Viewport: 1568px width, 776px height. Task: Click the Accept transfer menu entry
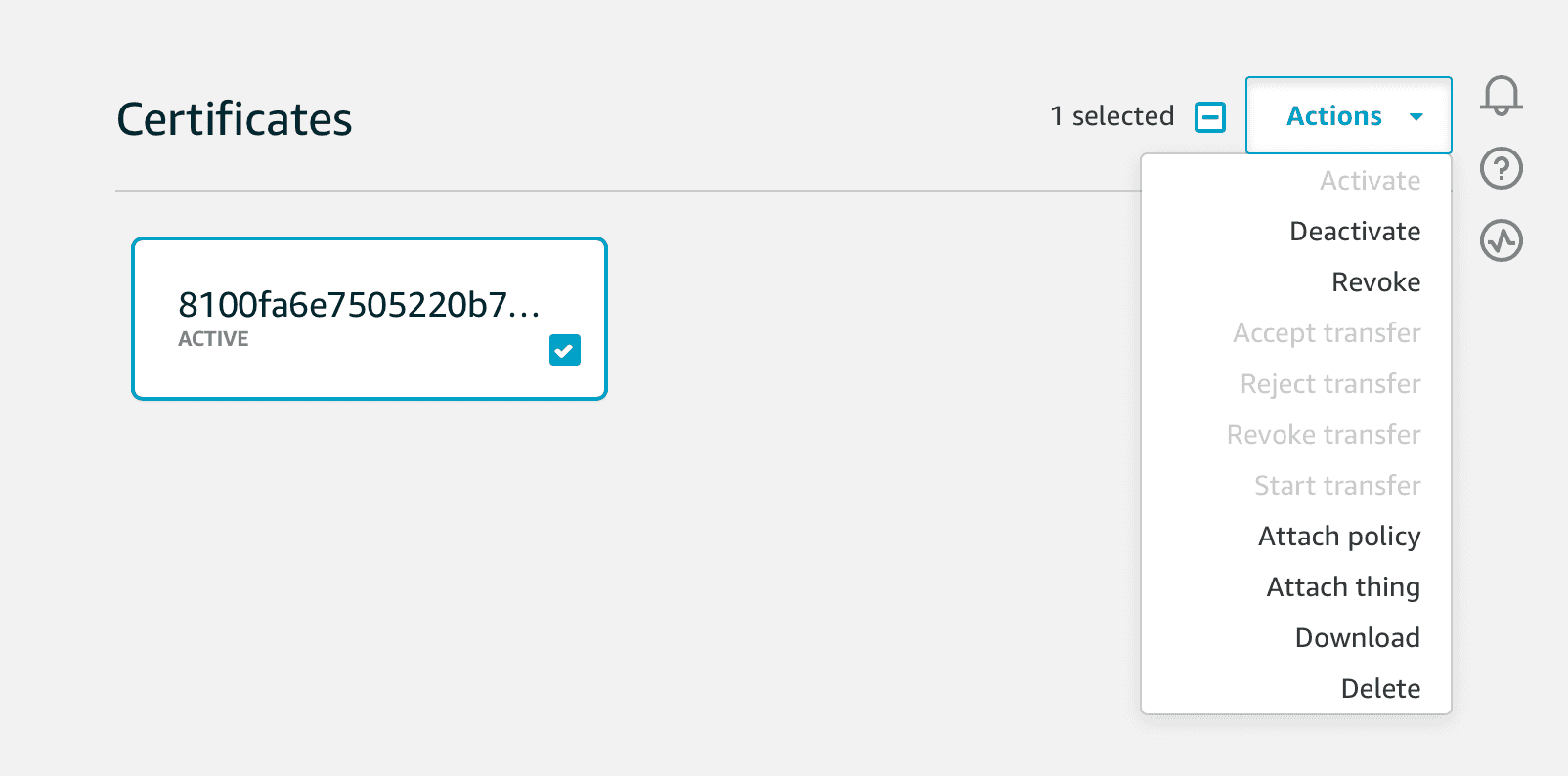[1327, 333]
